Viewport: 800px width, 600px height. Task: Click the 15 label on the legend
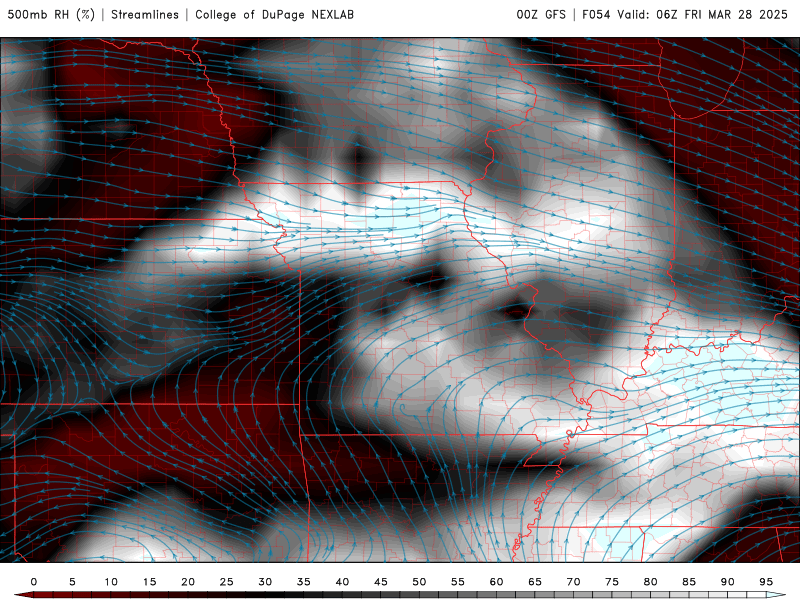click(x=149, y=582)
